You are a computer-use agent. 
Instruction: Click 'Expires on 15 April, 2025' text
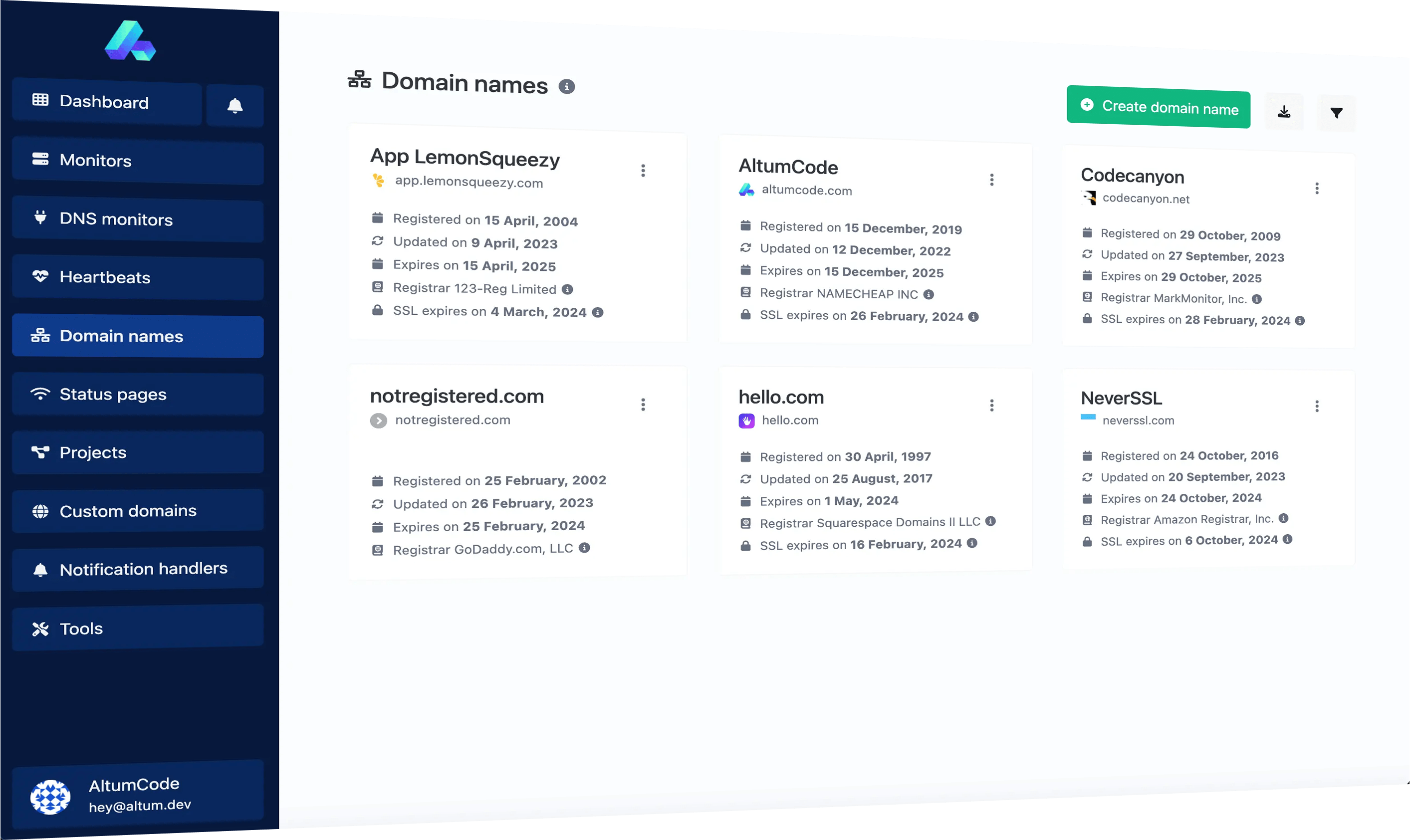[474, 265]
